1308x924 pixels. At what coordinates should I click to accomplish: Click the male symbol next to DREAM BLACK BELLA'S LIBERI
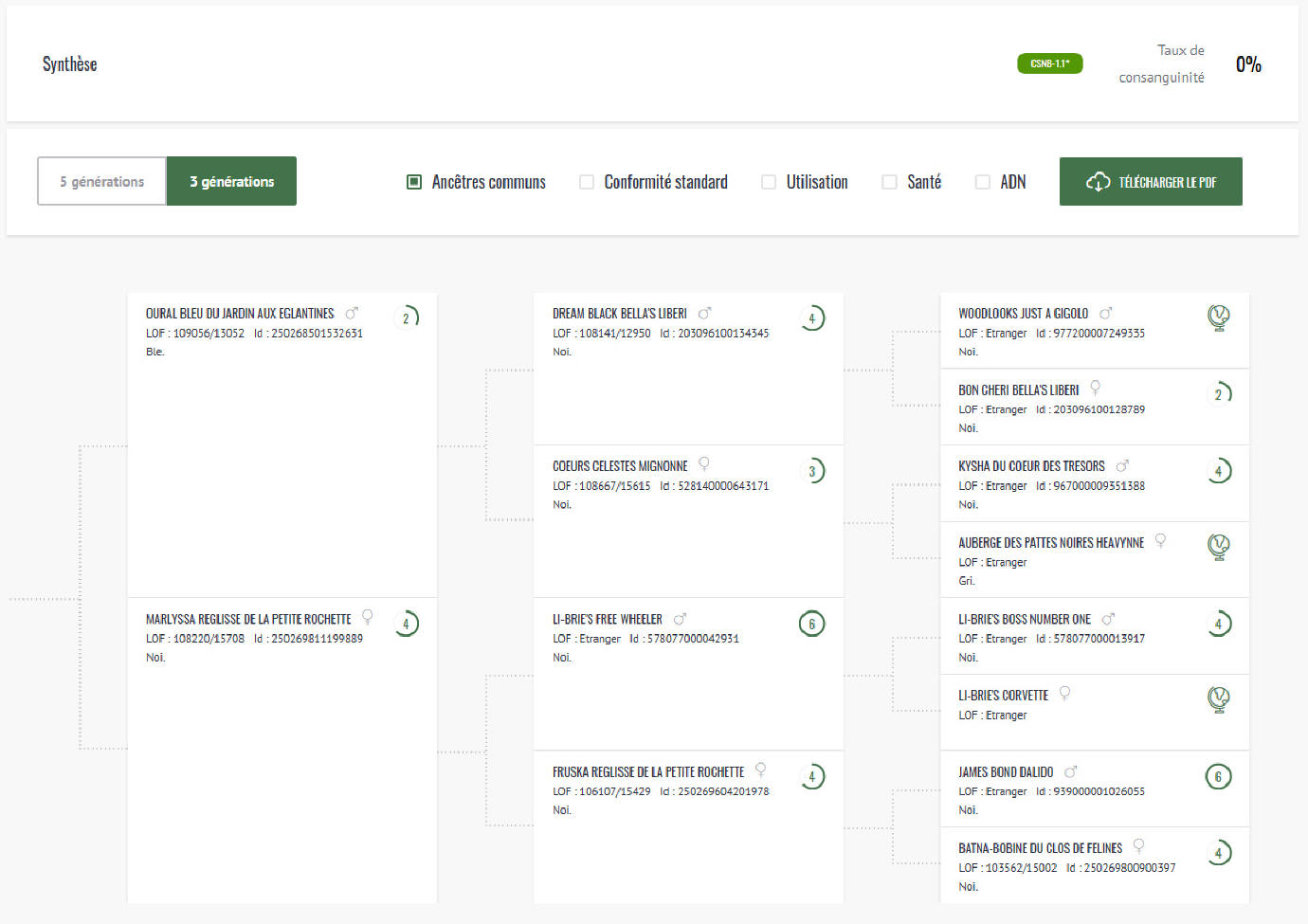(x=704, y=313)
